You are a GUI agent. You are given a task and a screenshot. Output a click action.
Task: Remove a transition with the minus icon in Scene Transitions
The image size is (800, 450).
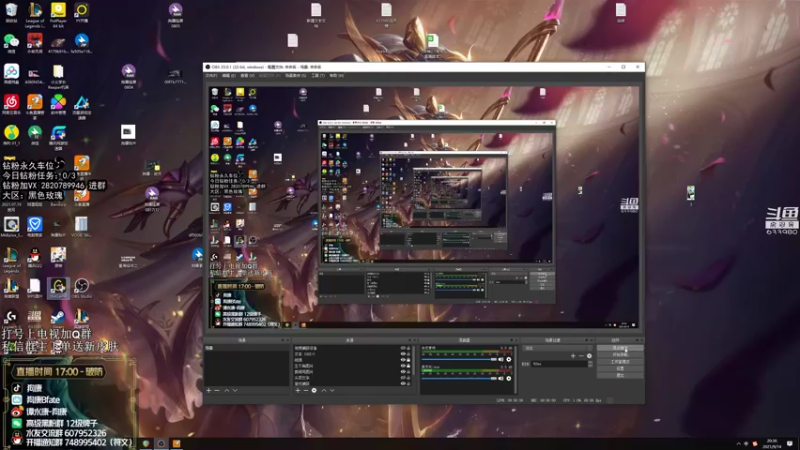[581, 356]
